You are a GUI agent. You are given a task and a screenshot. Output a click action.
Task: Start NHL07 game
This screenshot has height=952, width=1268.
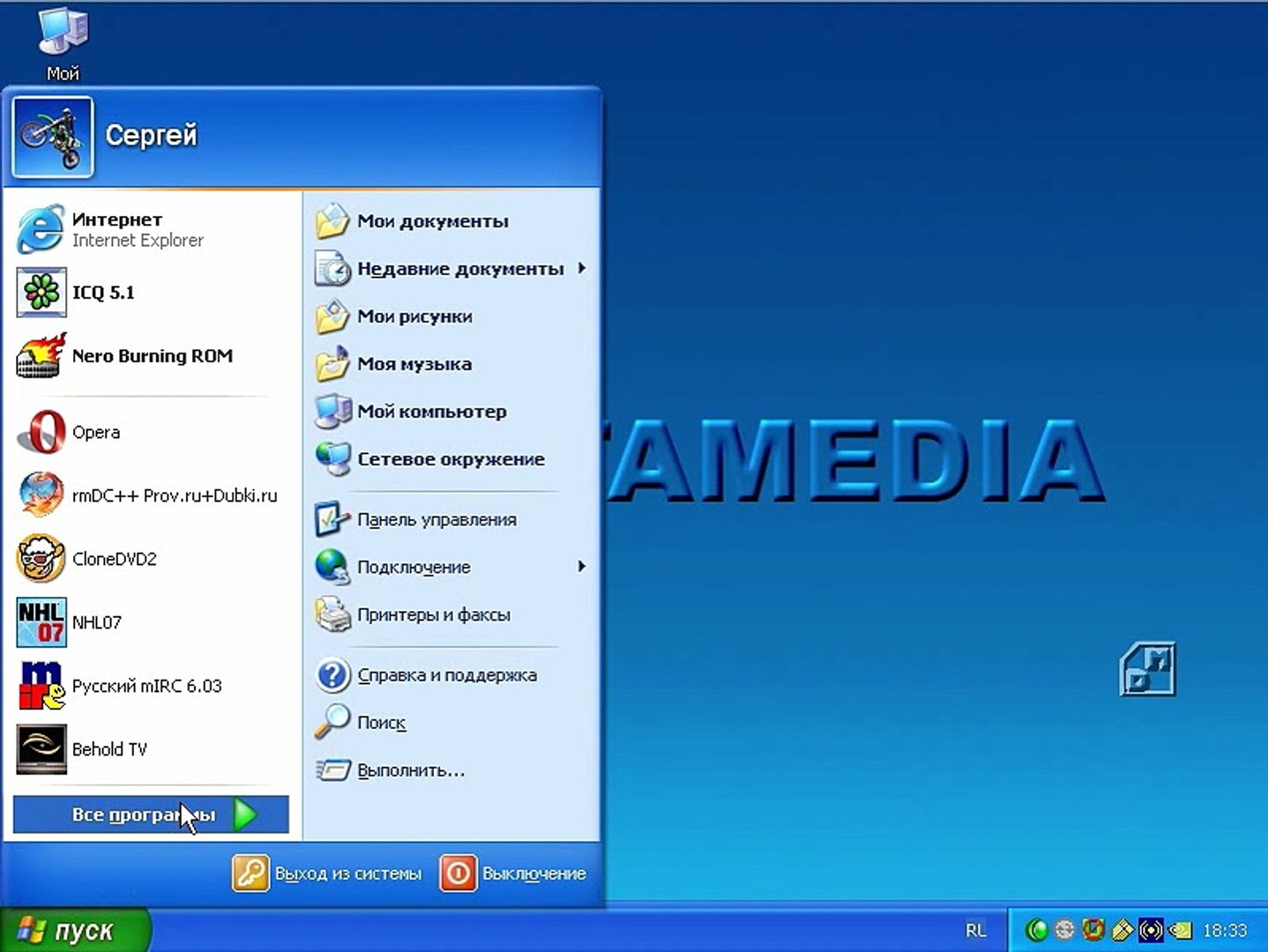(x=152, y=622)
